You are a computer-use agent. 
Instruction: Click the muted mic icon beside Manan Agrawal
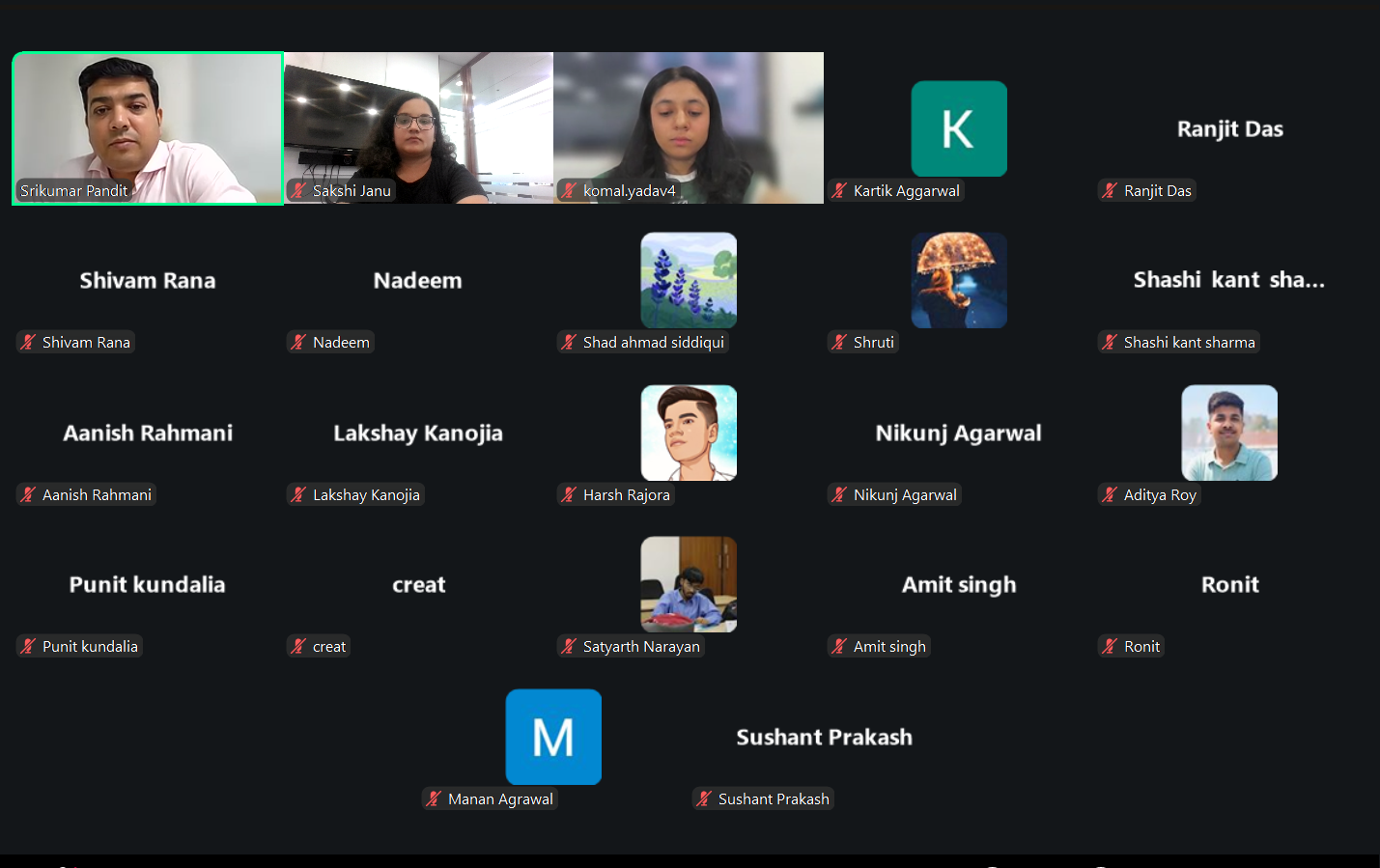pos(435,798)
